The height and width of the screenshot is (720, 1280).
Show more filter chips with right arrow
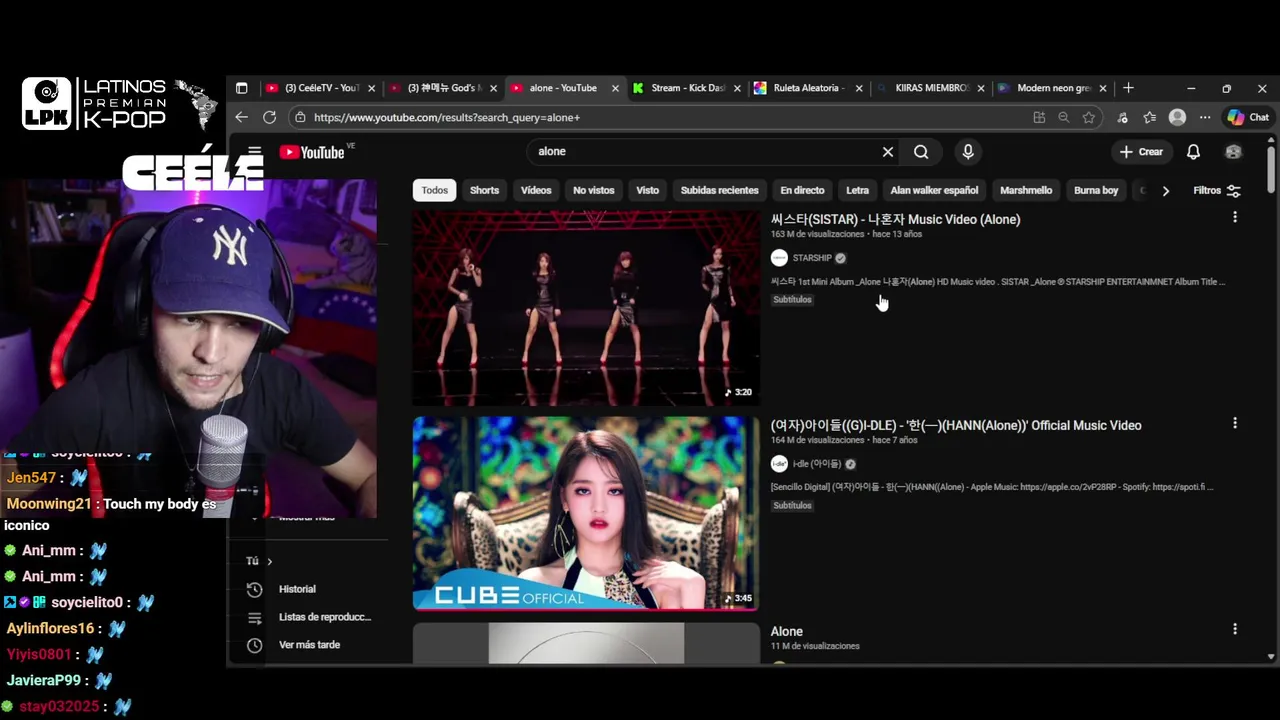coord(1165,190)
